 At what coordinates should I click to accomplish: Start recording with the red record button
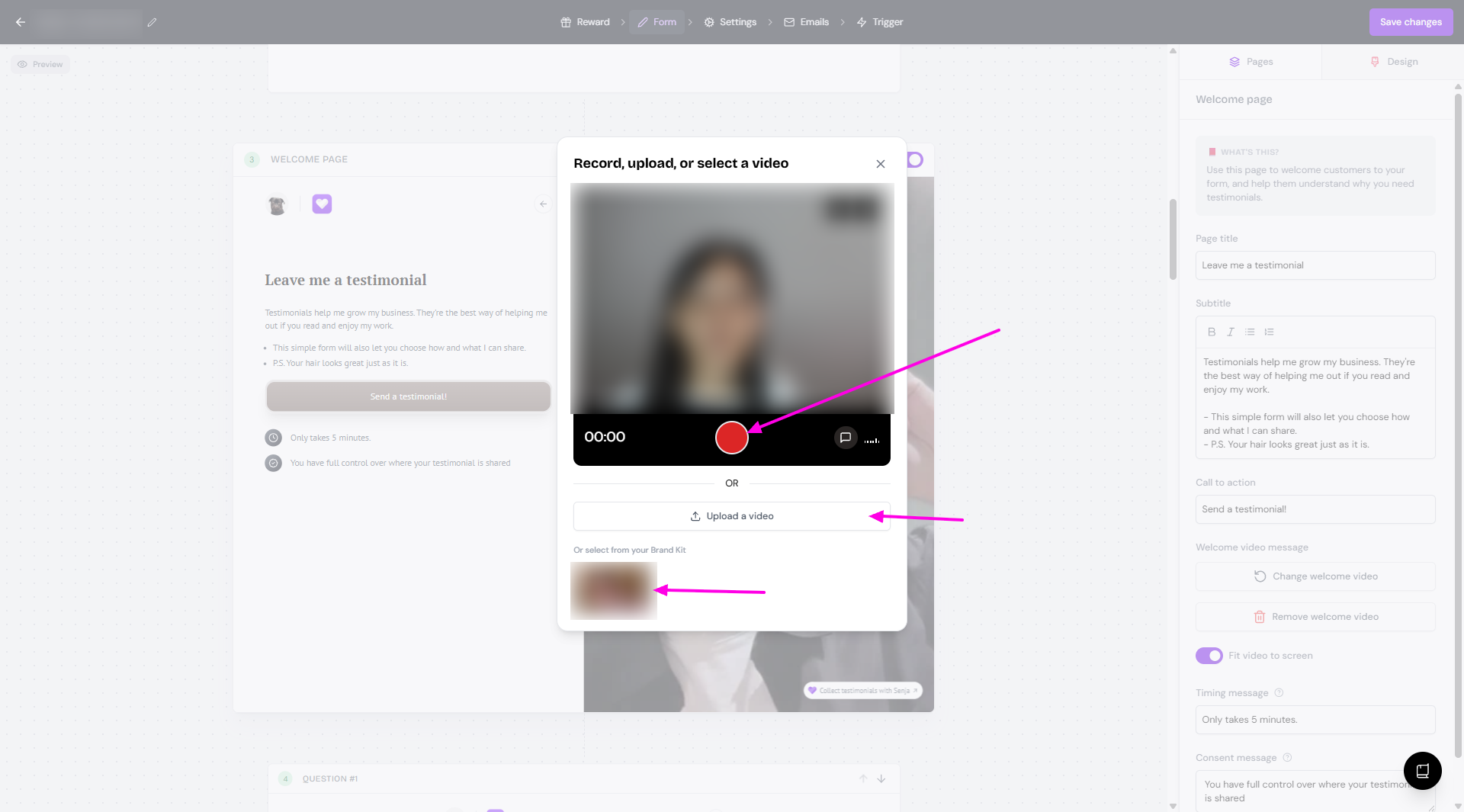pos(731,438)
